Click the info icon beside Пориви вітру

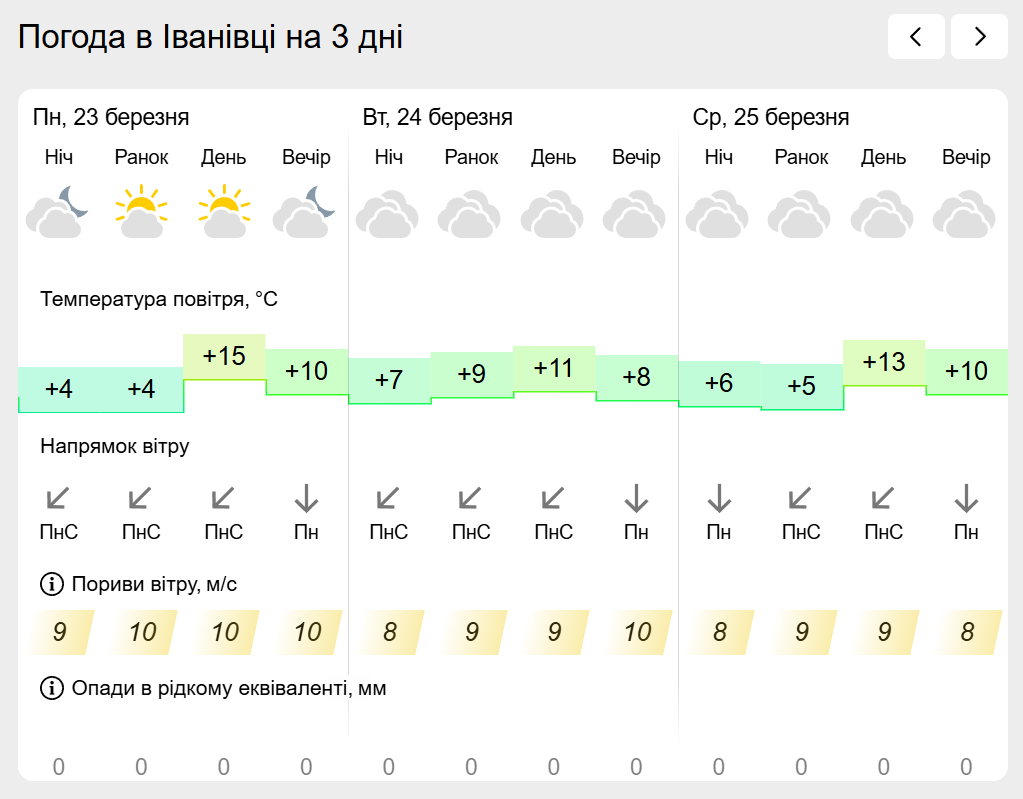click(x=50, y=583)
